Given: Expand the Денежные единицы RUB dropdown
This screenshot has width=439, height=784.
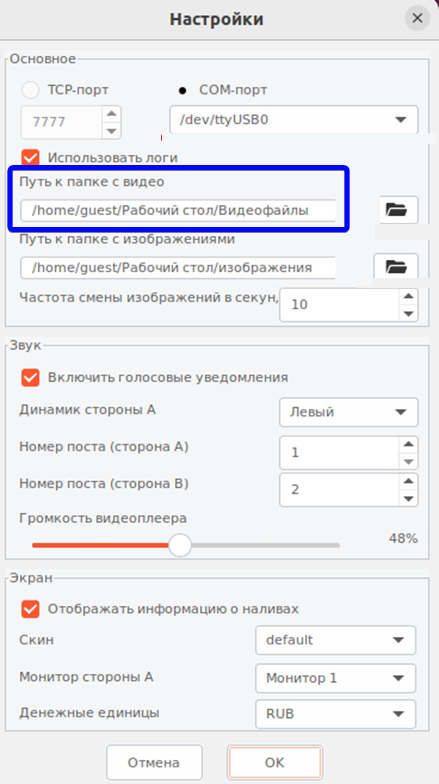Looking at the screenshot, I should point(336,714).
